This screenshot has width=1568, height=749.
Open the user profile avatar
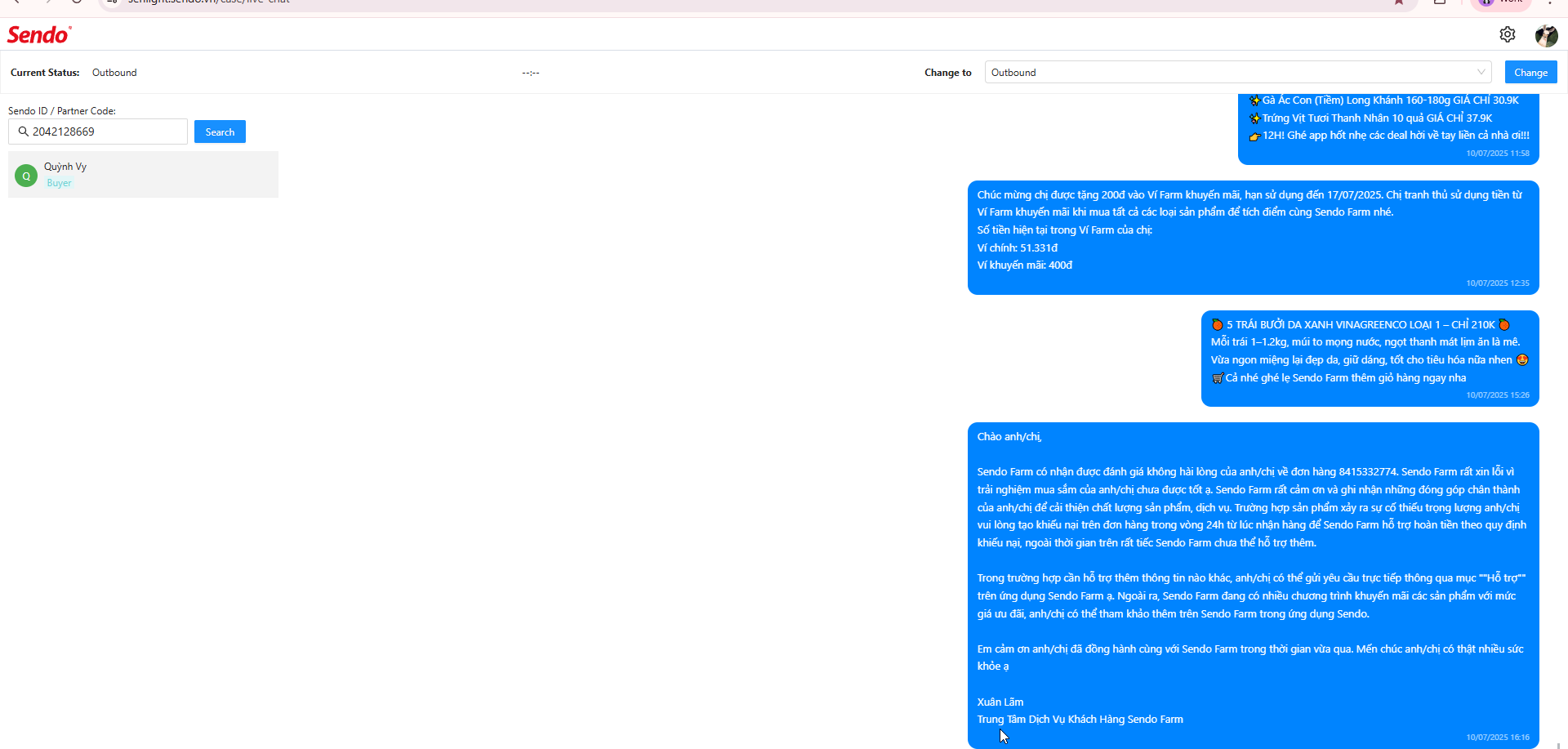coord(1546,35)
